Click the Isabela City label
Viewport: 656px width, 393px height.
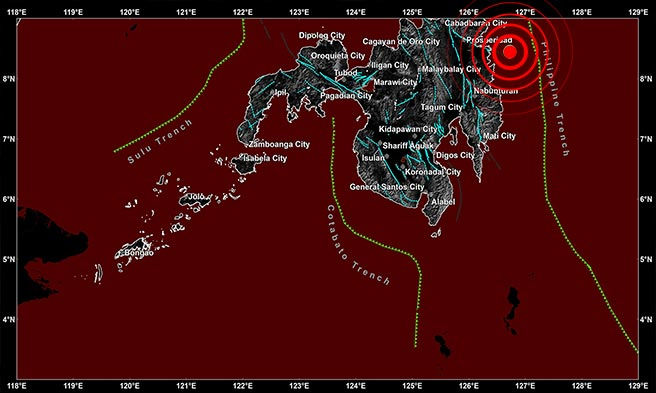click(x=265, y=158)
